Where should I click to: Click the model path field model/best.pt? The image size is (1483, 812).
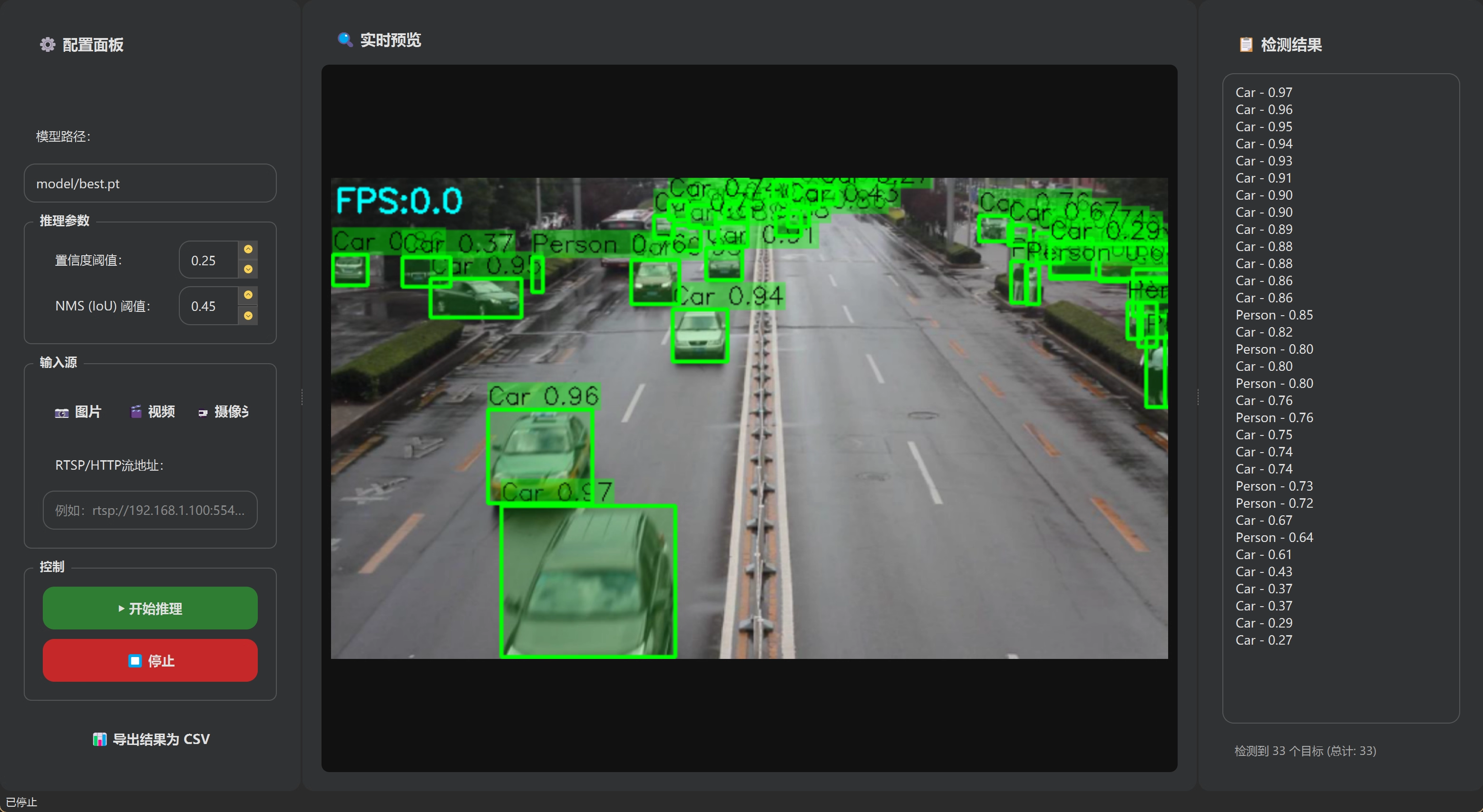(150, 183)
